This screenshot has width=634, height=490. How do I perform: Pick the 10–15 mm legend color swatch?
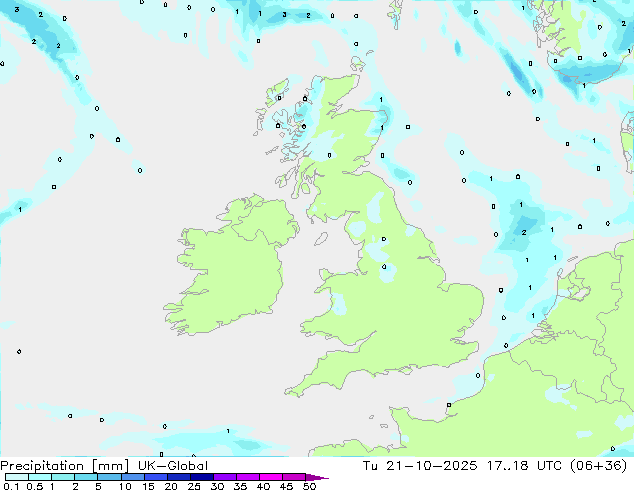tap(132, 477)
